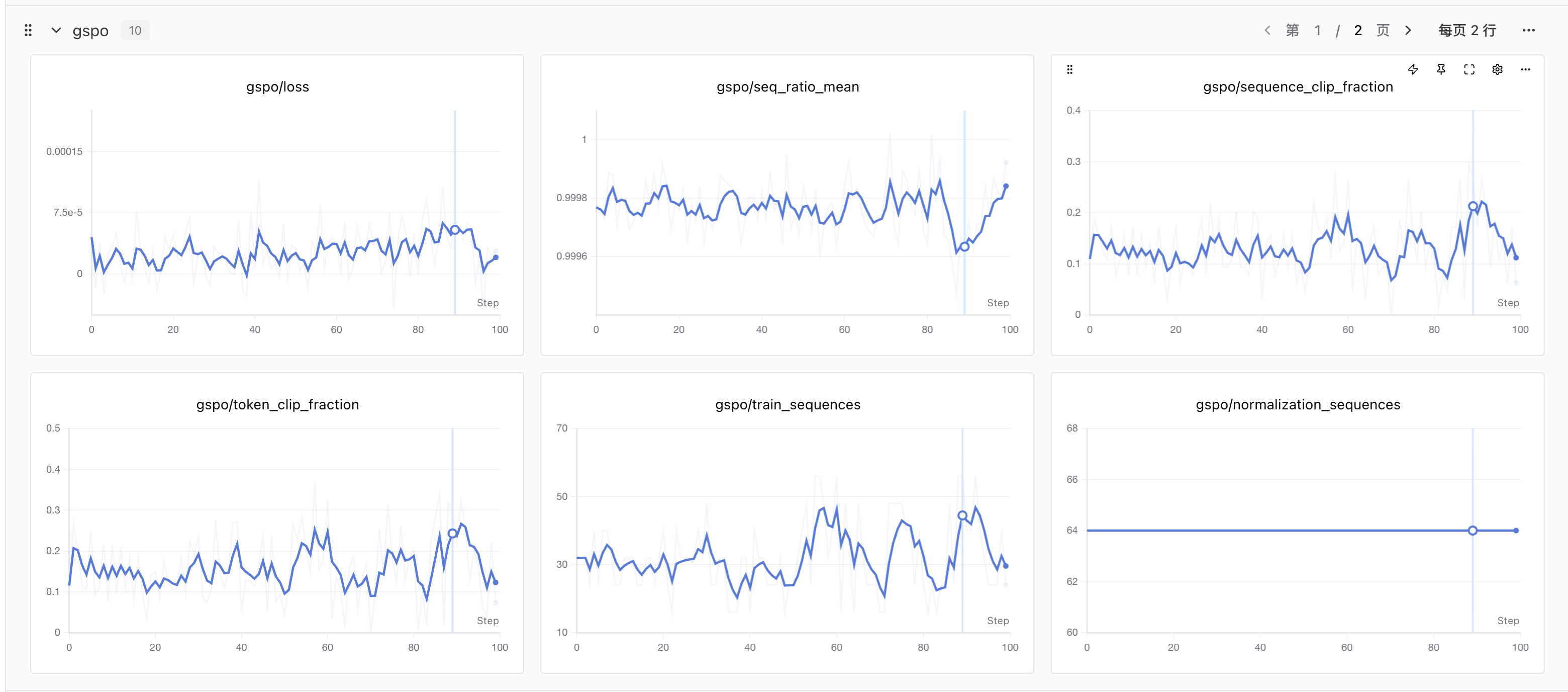Click the lightning bolt icon on sequence_clip_fraction
Viewport: 1568px width, 692px height.
pos(1413,69)
